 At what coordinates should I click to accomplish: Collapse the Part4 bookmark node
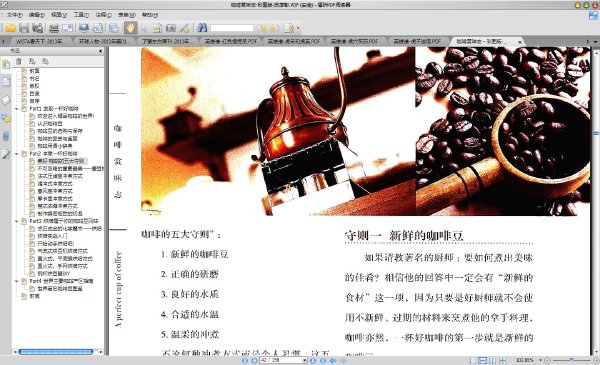tap(16, 281)
